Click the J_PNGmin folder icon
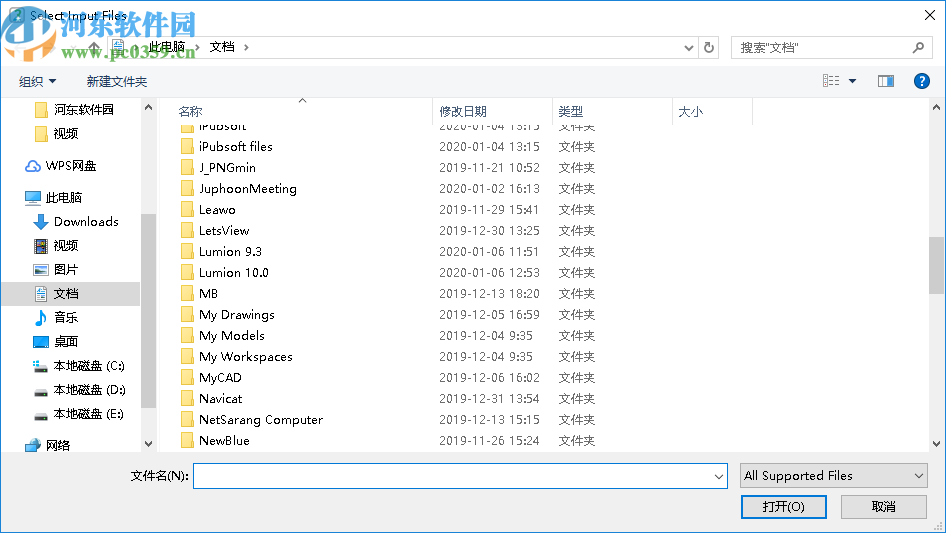Screen dimensions: 946x533 point(188,168)
